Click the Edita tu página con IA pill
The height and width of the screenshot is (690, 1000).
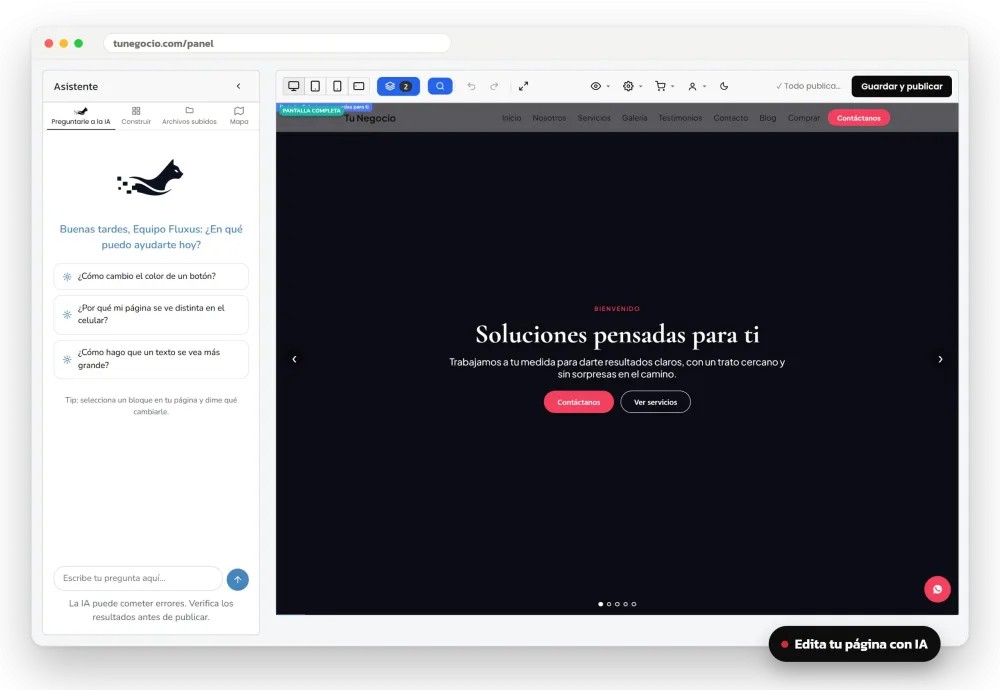(x=854, y=644)
